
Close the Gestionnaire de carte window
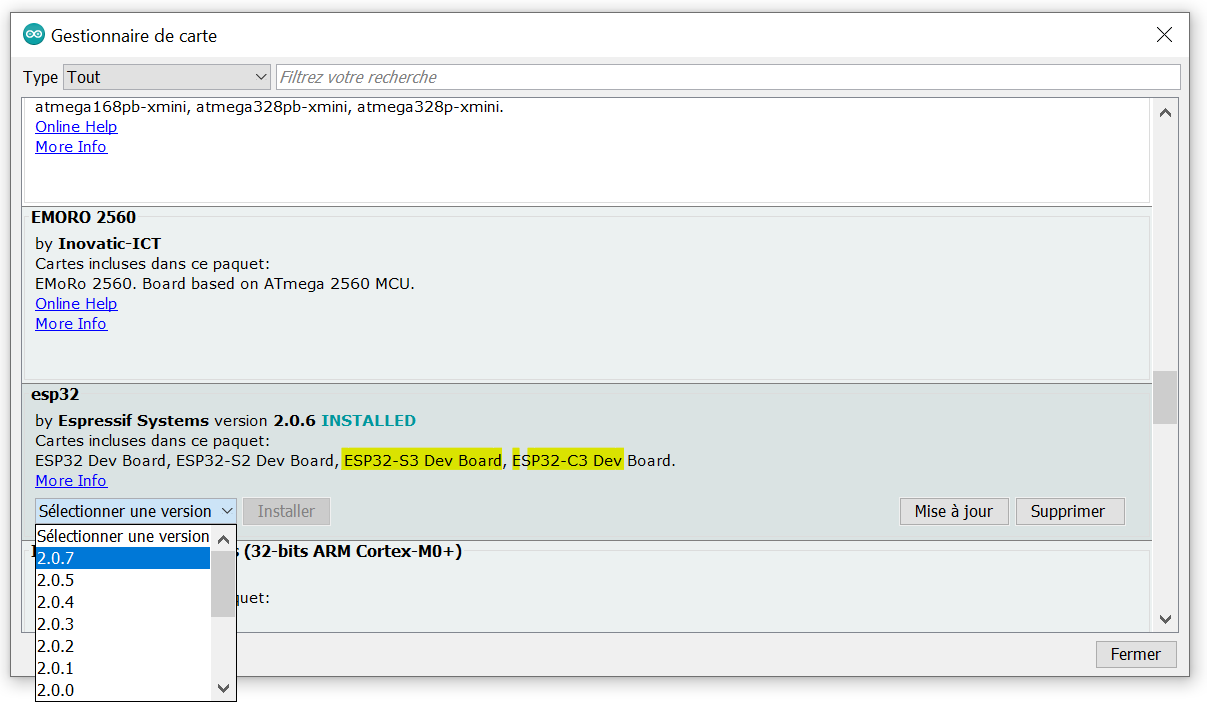click(x=1164, y=35)
